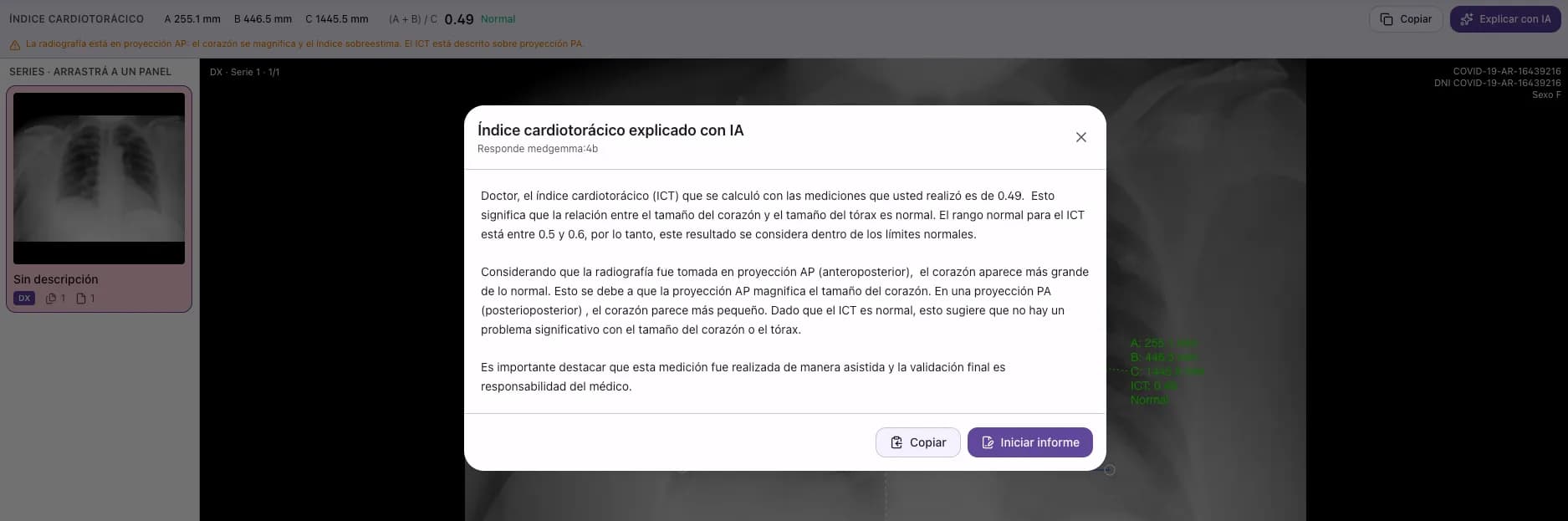The width and height of the screenshot is (1568, 521).
Task: Click the Explicar con IA button
Action: pyautogui.click(x=1505, y=19)
